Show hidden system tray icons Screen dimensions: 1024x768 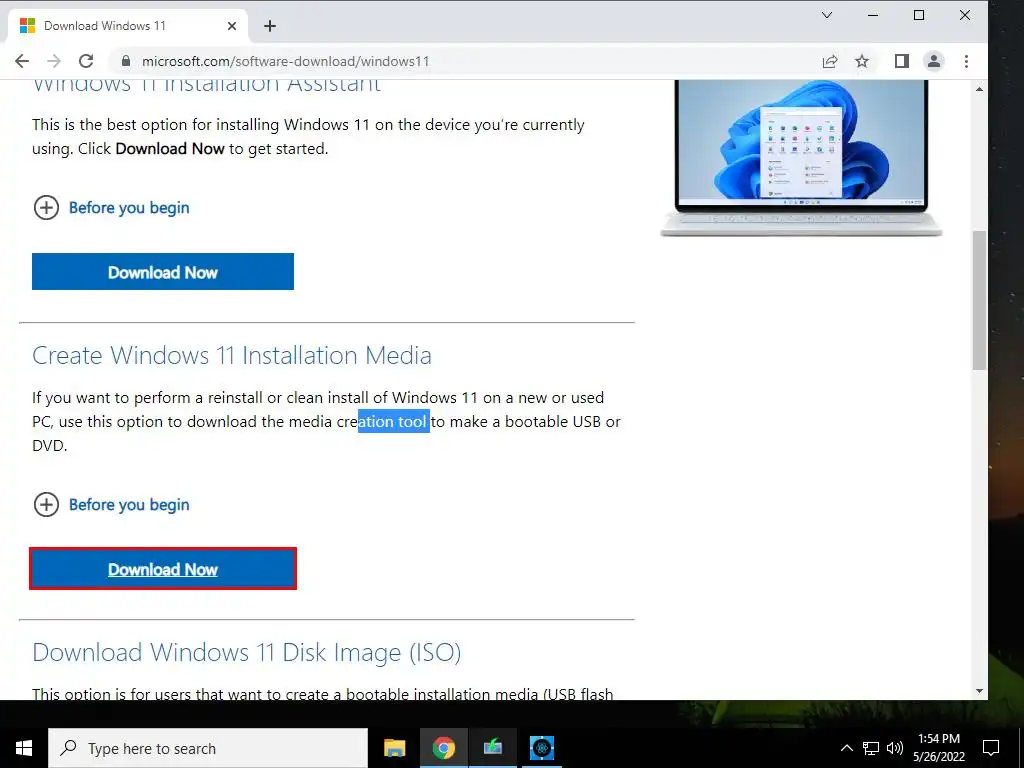coord(846,748)
